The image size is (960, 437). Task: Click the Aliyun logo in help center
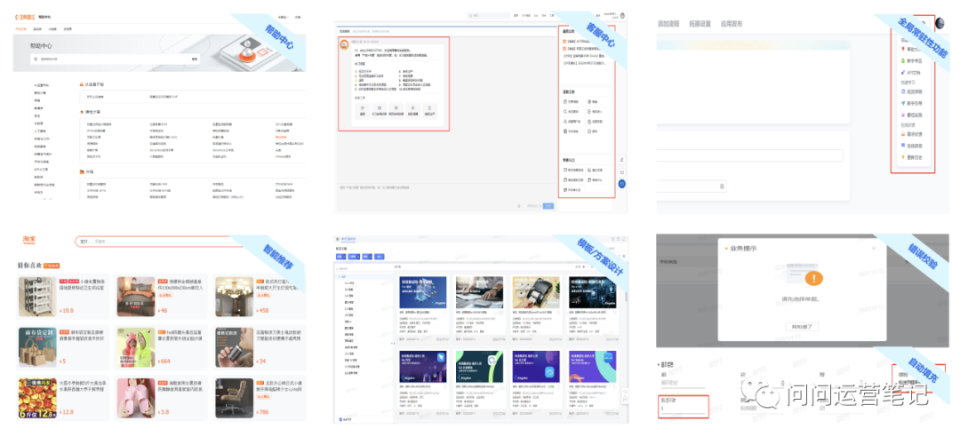tap(24, 18)
